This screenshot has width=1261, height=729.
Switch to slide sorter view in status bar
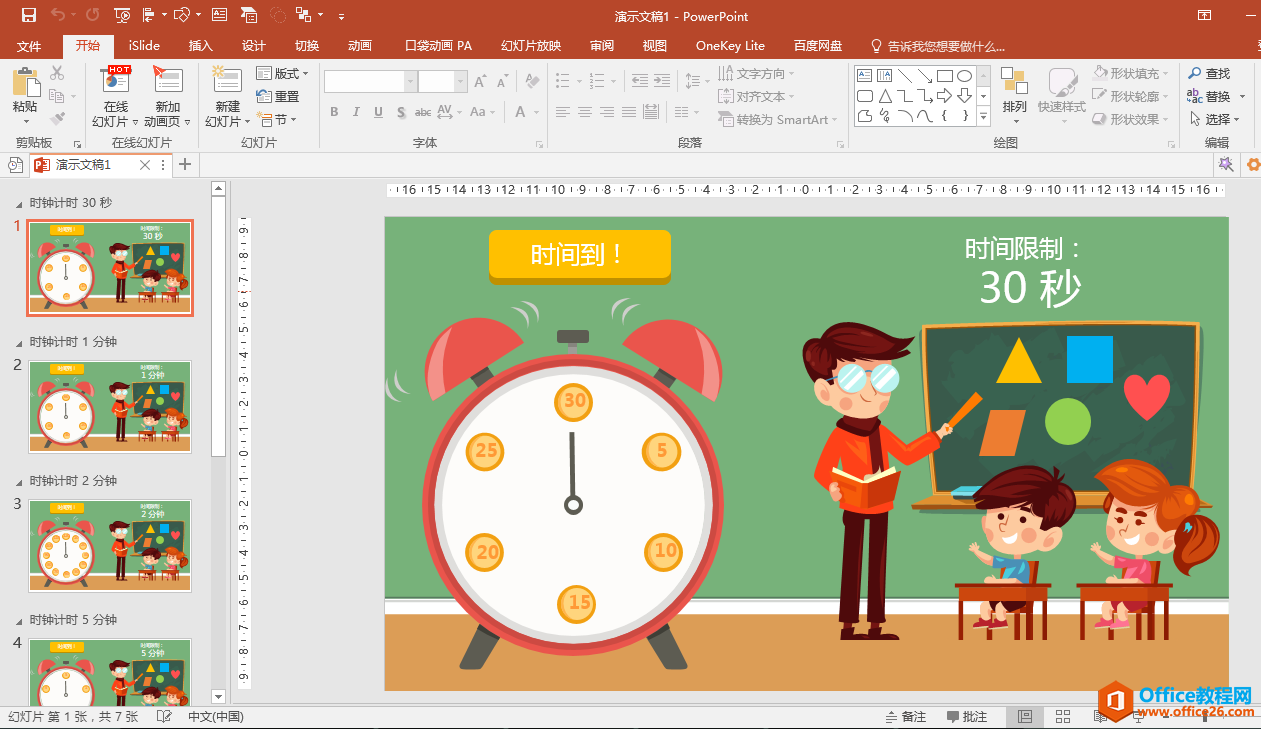[x=1063, y=717]
